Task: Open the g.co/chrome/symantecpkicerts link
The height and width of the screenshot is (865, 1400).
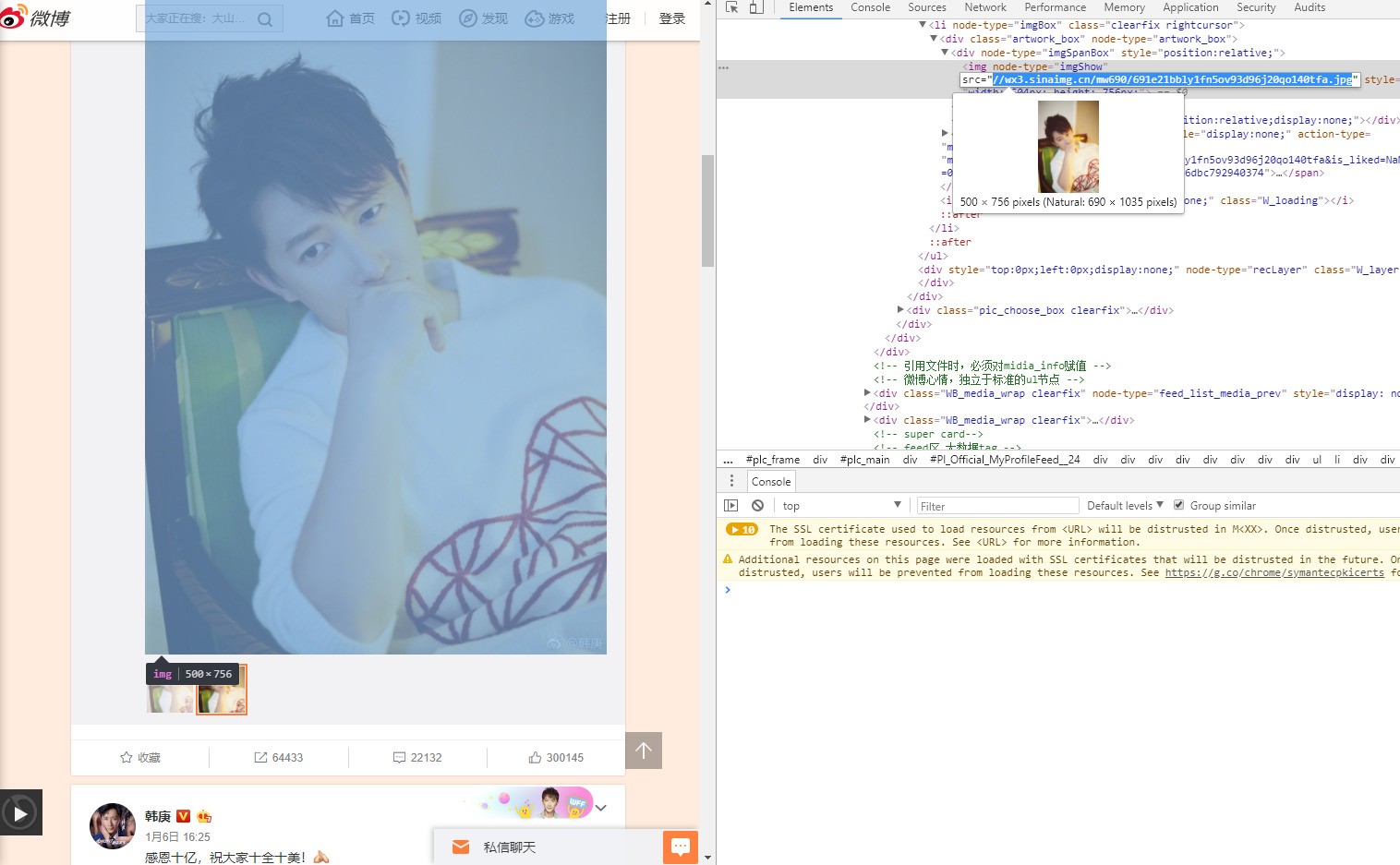Action: click(x=1274, y=572)
